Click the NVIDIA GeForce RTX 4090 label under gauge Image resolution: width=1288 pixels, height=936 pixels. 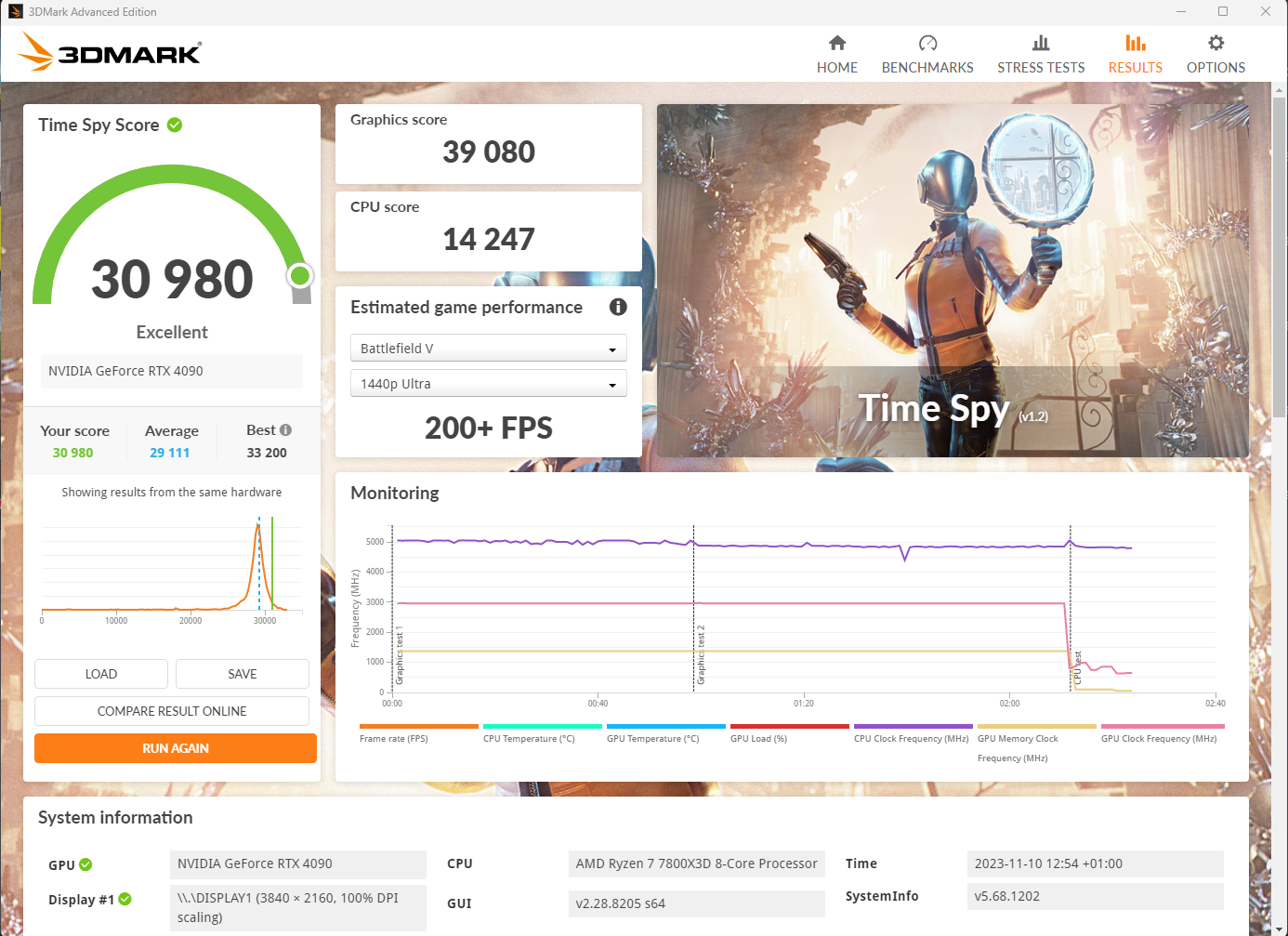click(172, 371)
